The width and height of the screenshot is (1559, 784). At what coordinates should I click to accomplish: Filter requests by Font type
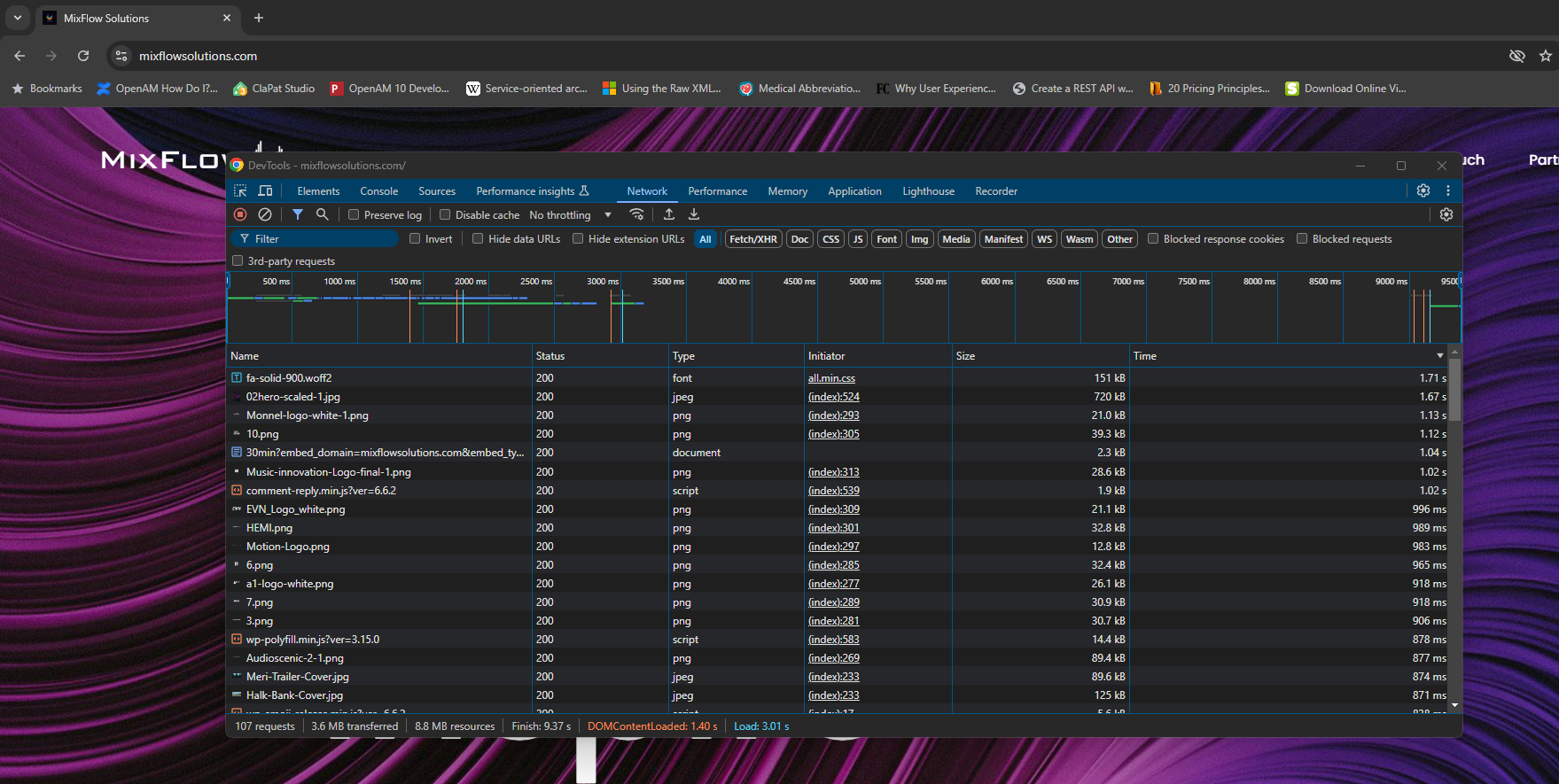[887, 239]
